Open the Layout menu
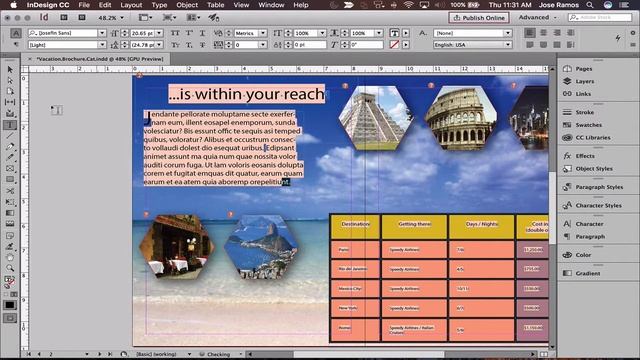This screenshot has height=360, width=640. pyautogui.click(x=131, y=5)
